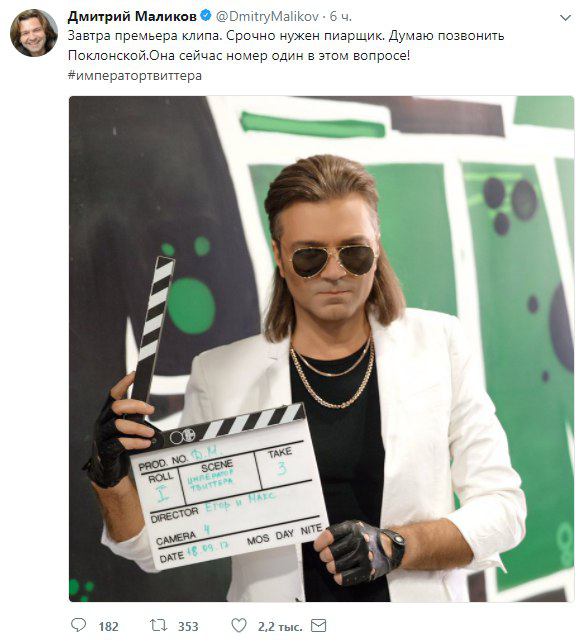Retweet using the retweet arrows icon

point(158,625)
